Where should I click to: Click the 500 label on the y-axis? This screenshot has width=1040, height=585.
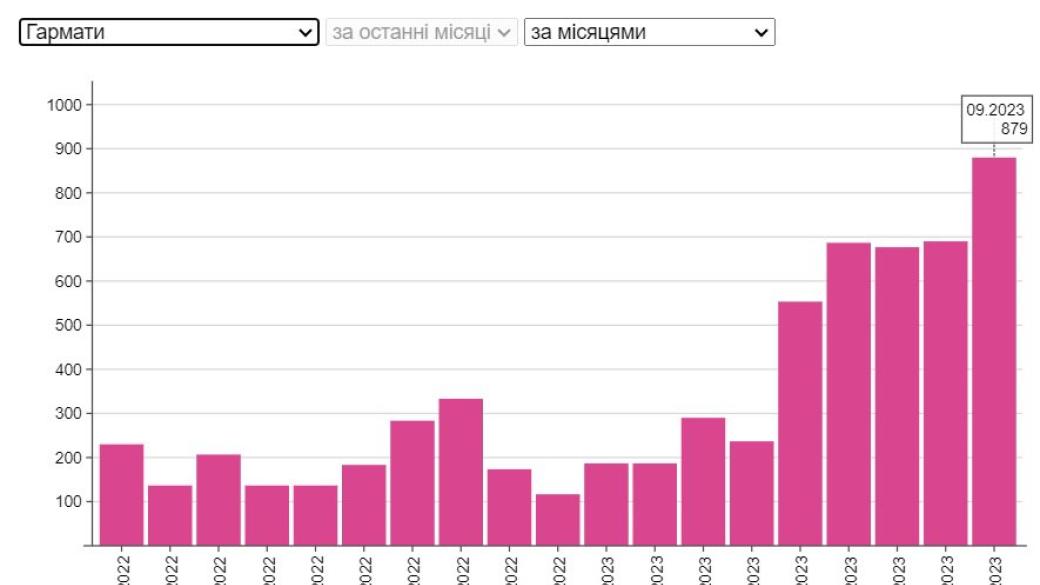tap(72, 325)
